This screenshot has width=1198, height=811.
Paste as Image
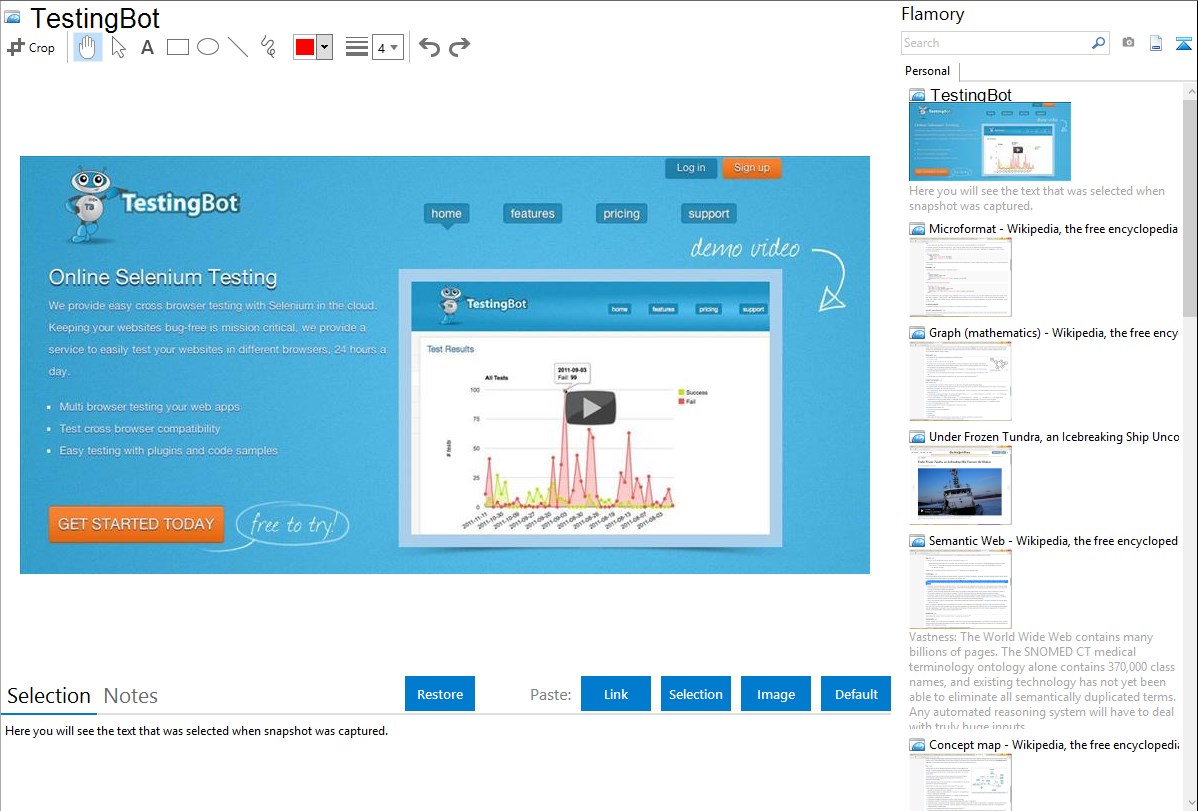pyautogui.click(x=775, y=694)
